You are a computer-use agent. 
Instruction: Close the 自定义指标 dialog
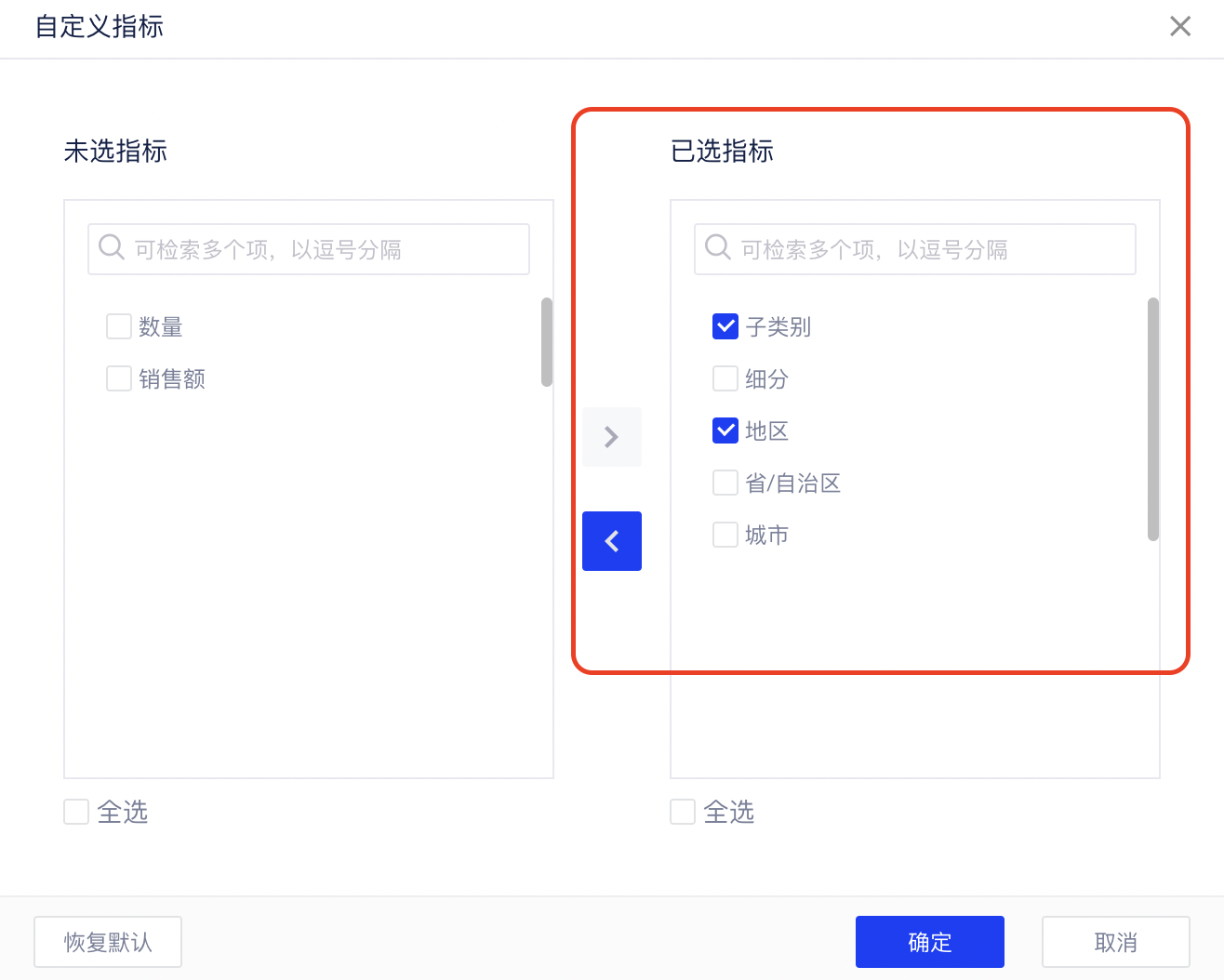1179,26
